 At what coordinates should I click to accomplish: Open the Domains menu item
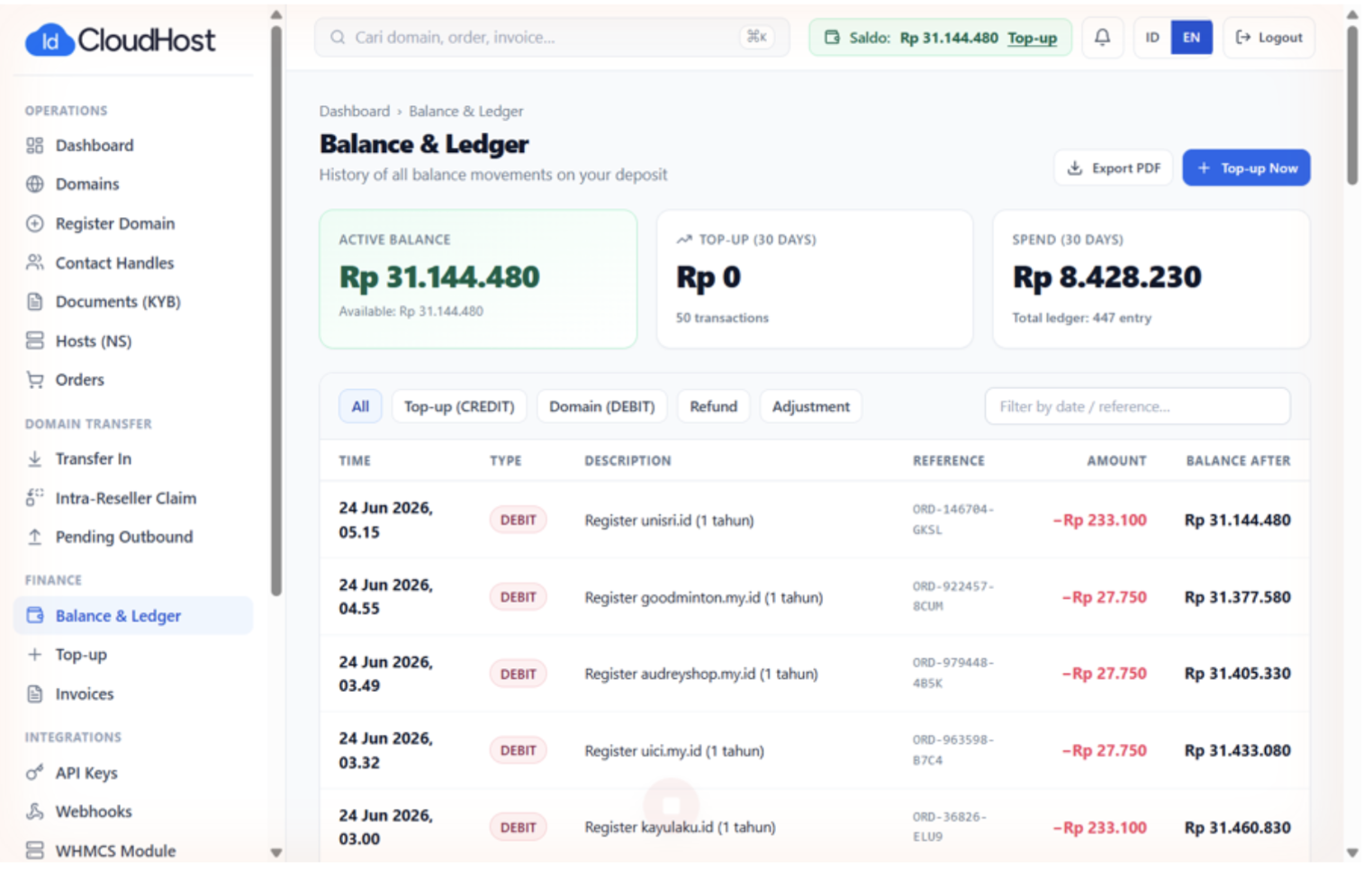[133, 185]
